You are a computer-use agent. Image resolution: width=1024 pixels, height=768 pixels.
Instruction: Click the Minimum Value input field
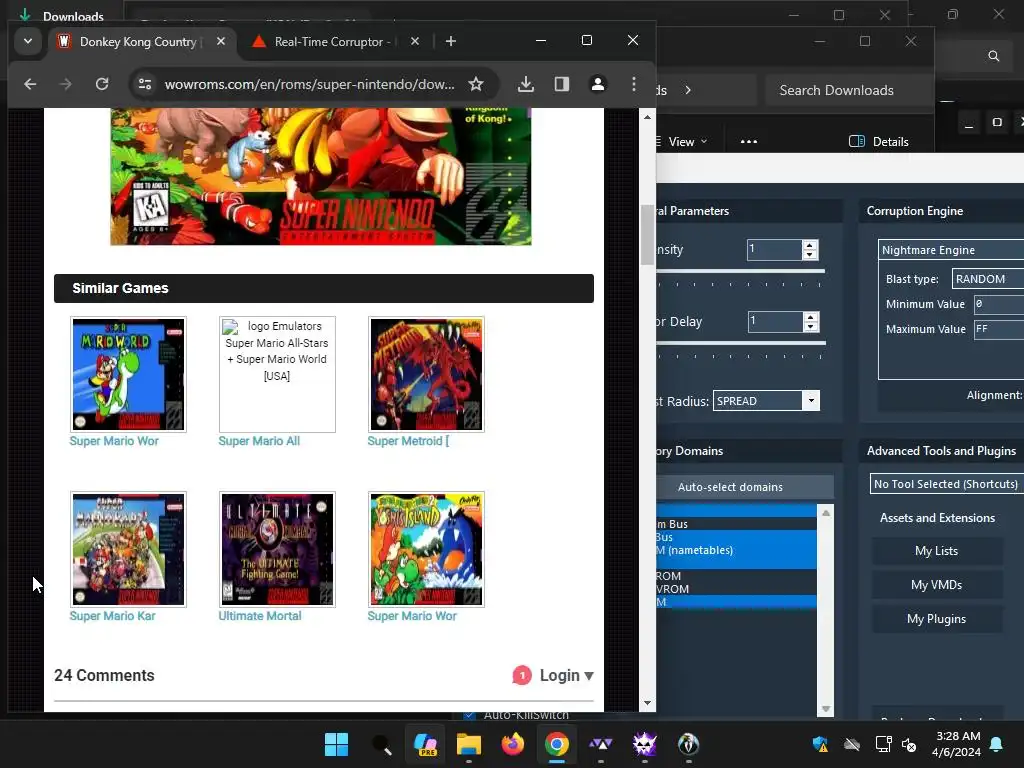point(999,304)
